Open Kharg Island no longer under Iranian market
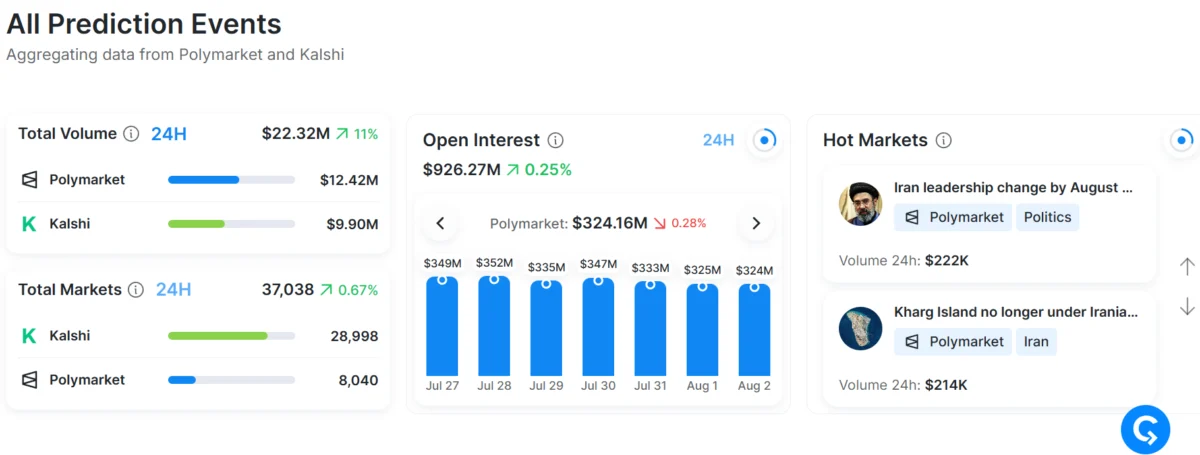 click(1016, 311)
